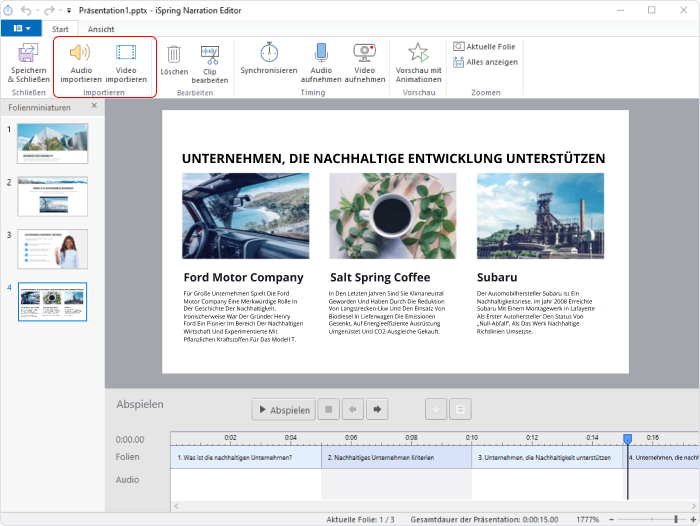The image size is (700, 526).
Task: Click 'Gesamtdauer der Präsentation' status text
Action: [x=484, y=519]
